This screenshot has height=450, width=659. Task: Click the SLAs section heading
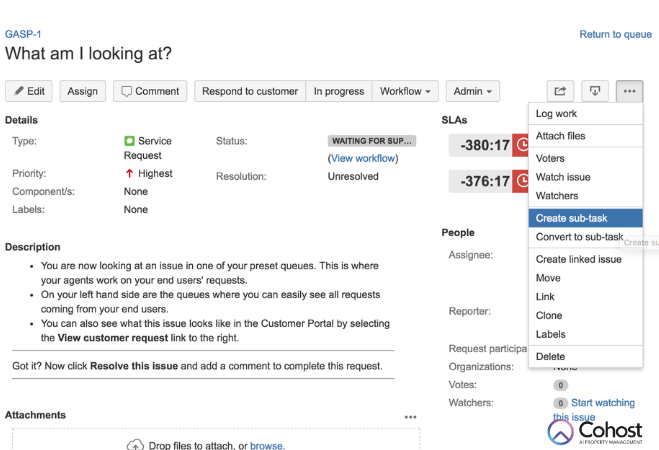(454, 120)
